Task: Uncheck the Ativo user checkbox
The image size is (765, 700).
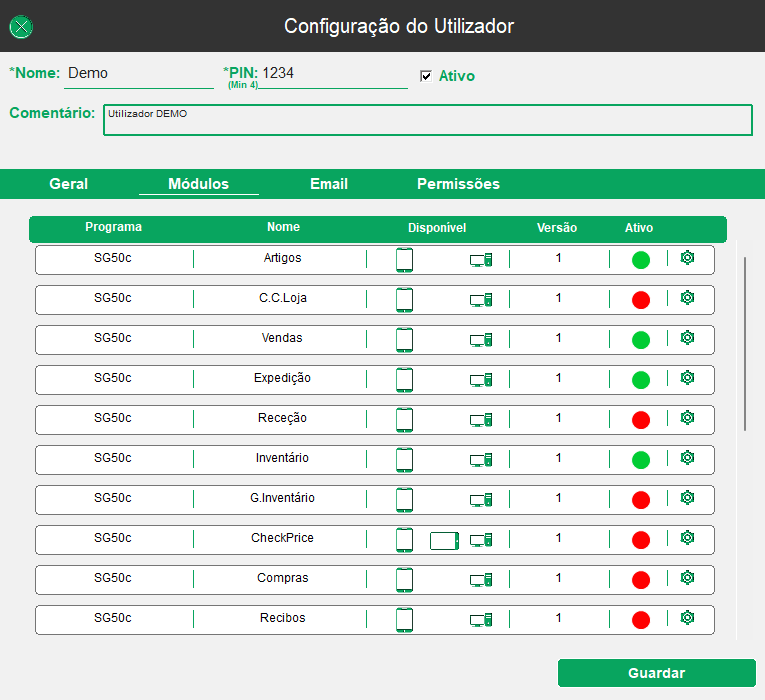Action: [x=426, y=76]
